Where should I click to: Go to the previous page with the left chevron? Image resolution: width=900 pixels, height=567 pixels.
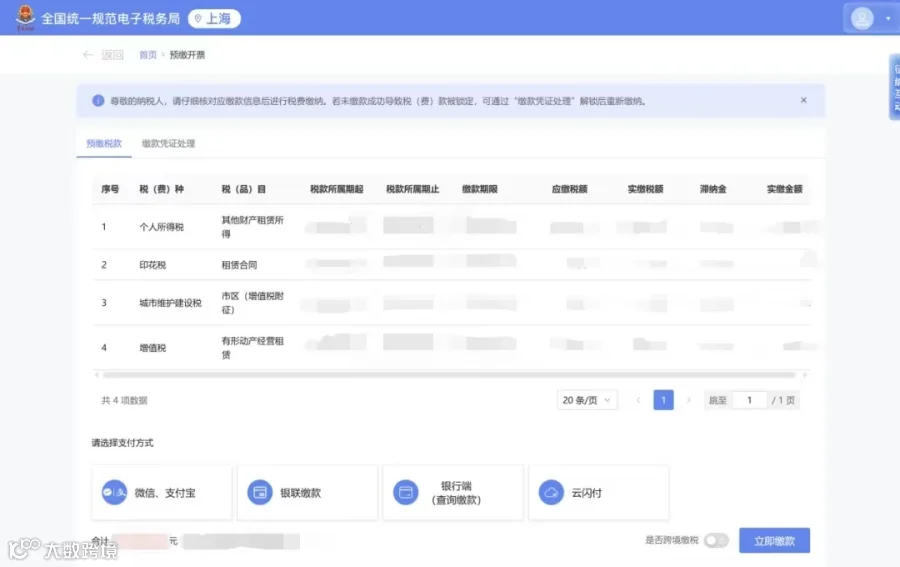[x=638, y=400]
